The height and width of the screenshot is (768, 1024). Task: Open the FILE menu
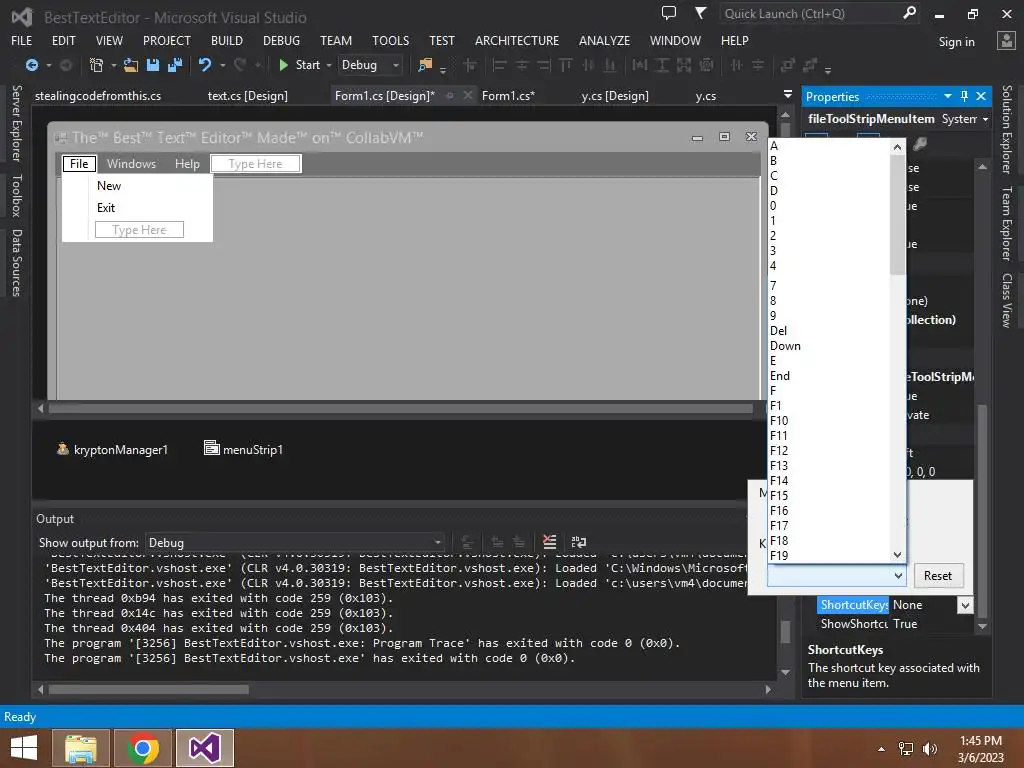(x=22, y=40)
